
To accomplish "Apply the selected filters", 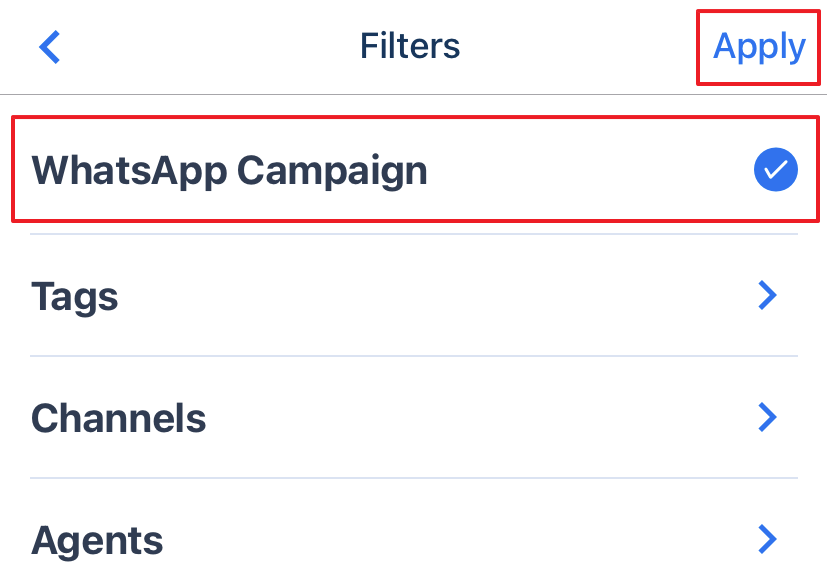I will pos(758,47).
